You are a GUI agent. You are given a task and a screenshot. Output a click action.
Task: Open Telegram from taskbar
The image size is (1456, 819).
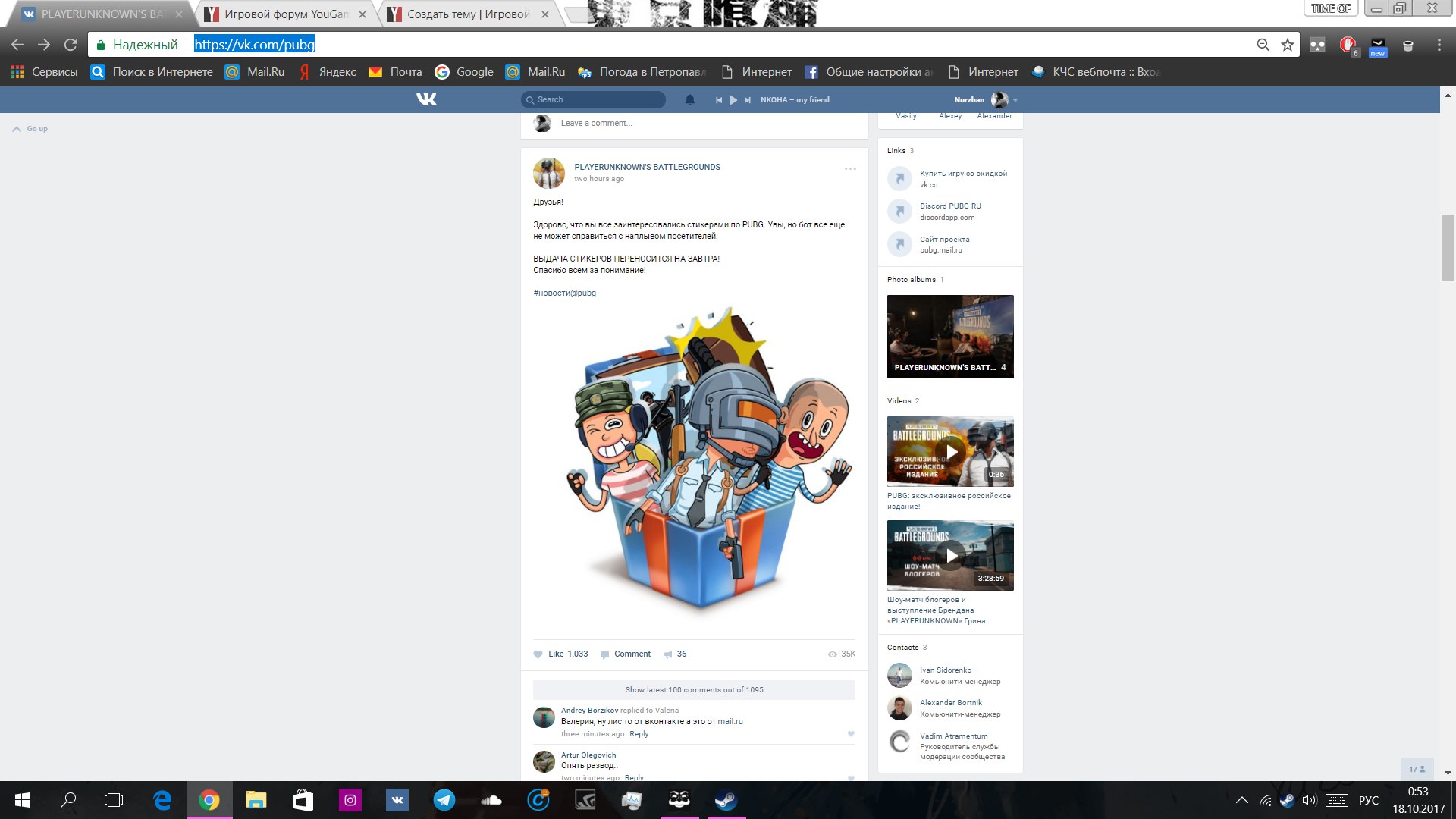444,800
